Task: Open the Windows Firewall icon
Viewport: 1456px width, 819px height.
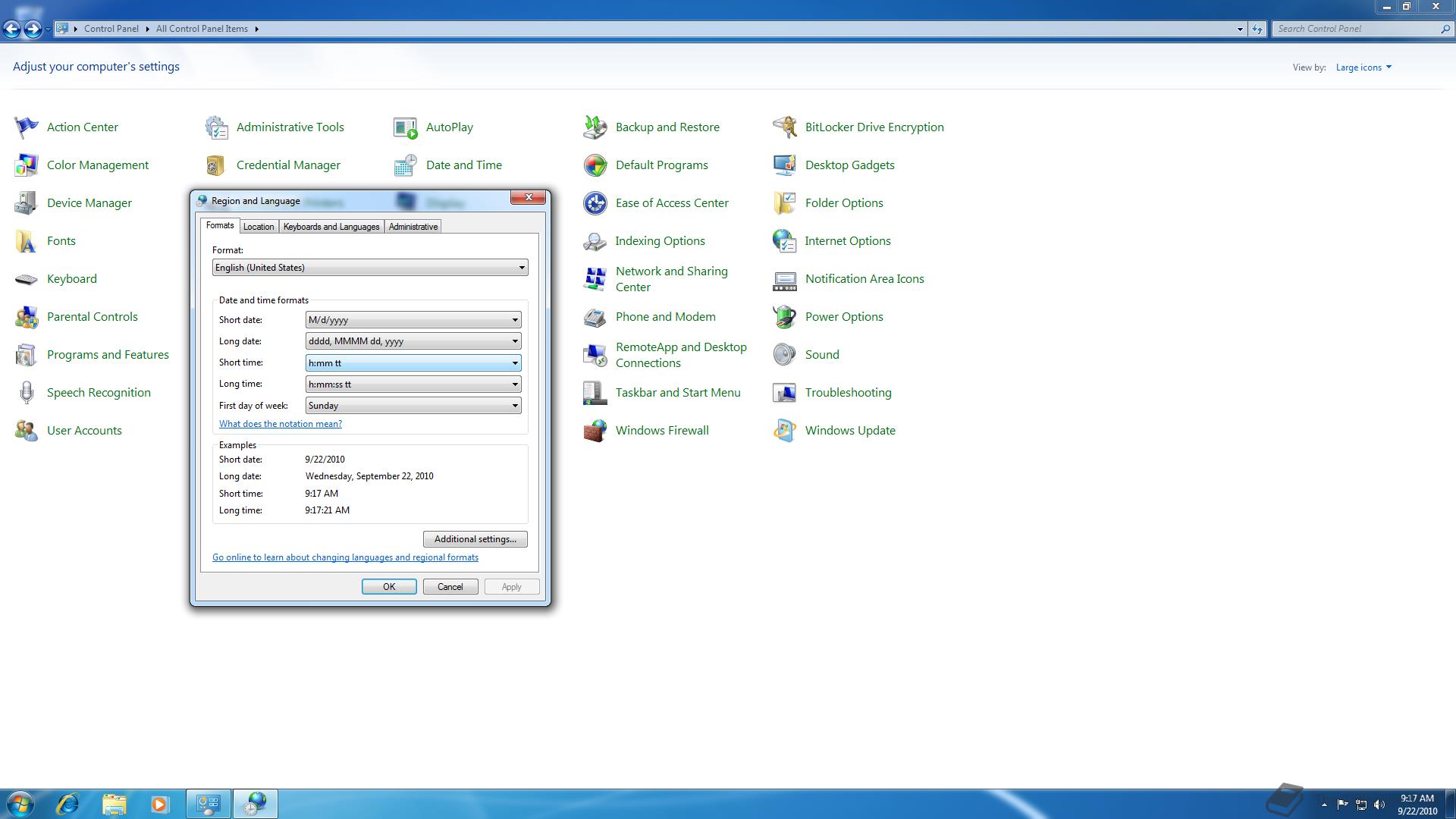Action: tap(595, 431)
